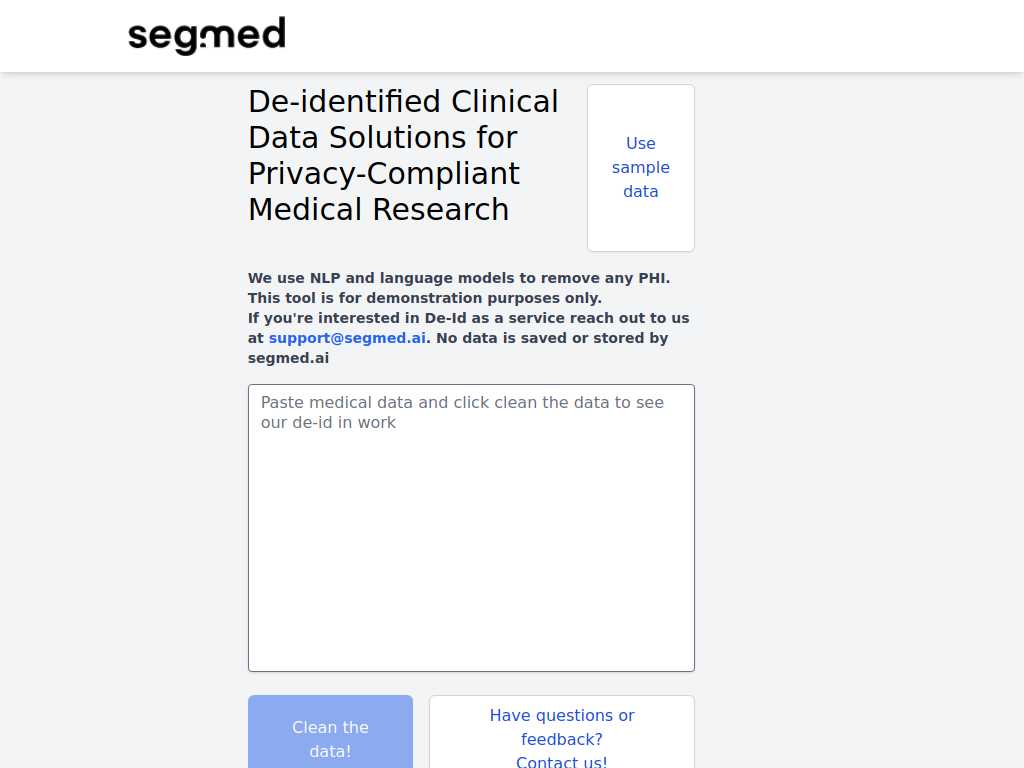Run de-identification with Clean the data!

[x=330, y=732]
